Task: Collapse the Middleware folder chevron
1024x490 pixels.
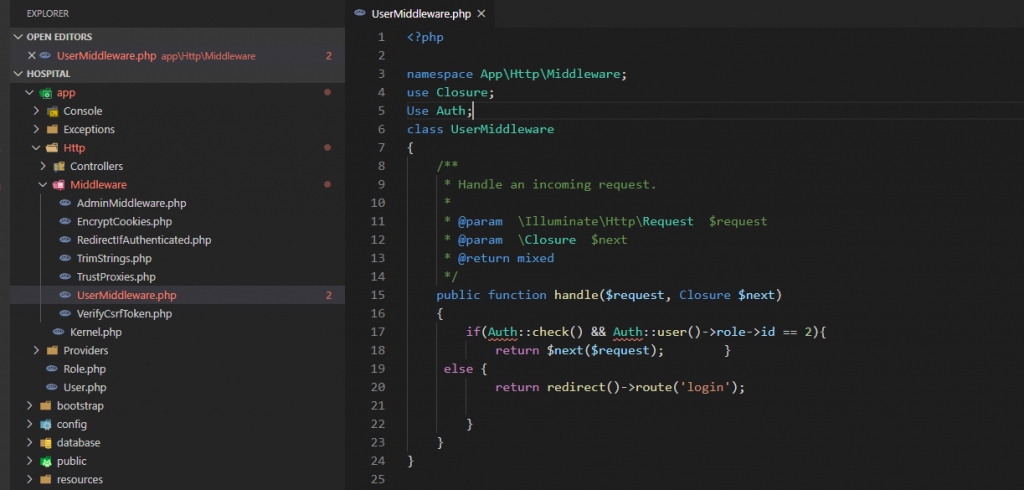Action: click(x=43, y=185)
